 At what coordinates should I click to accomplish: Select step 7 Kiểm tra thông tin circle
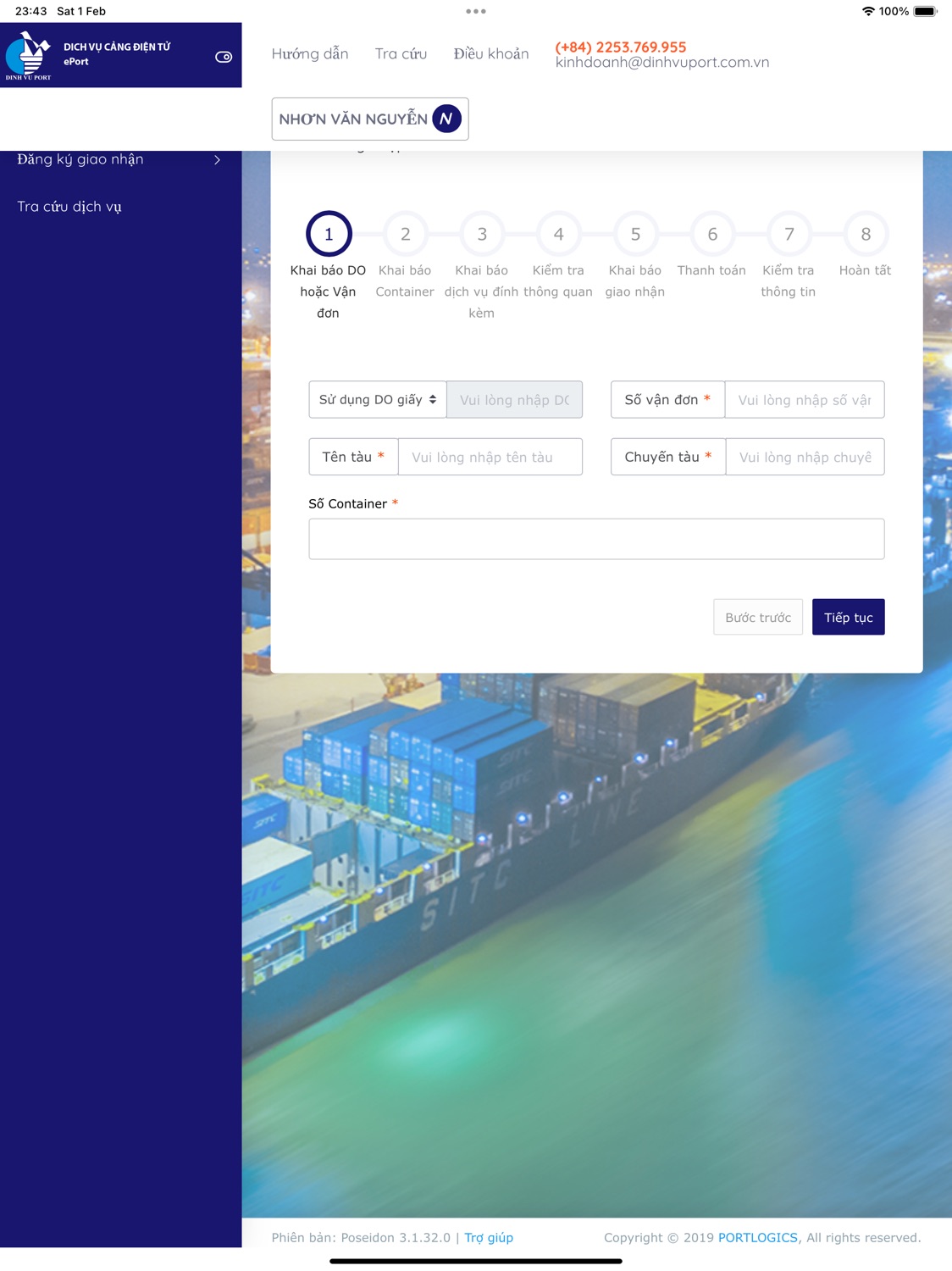coord(789,234)
